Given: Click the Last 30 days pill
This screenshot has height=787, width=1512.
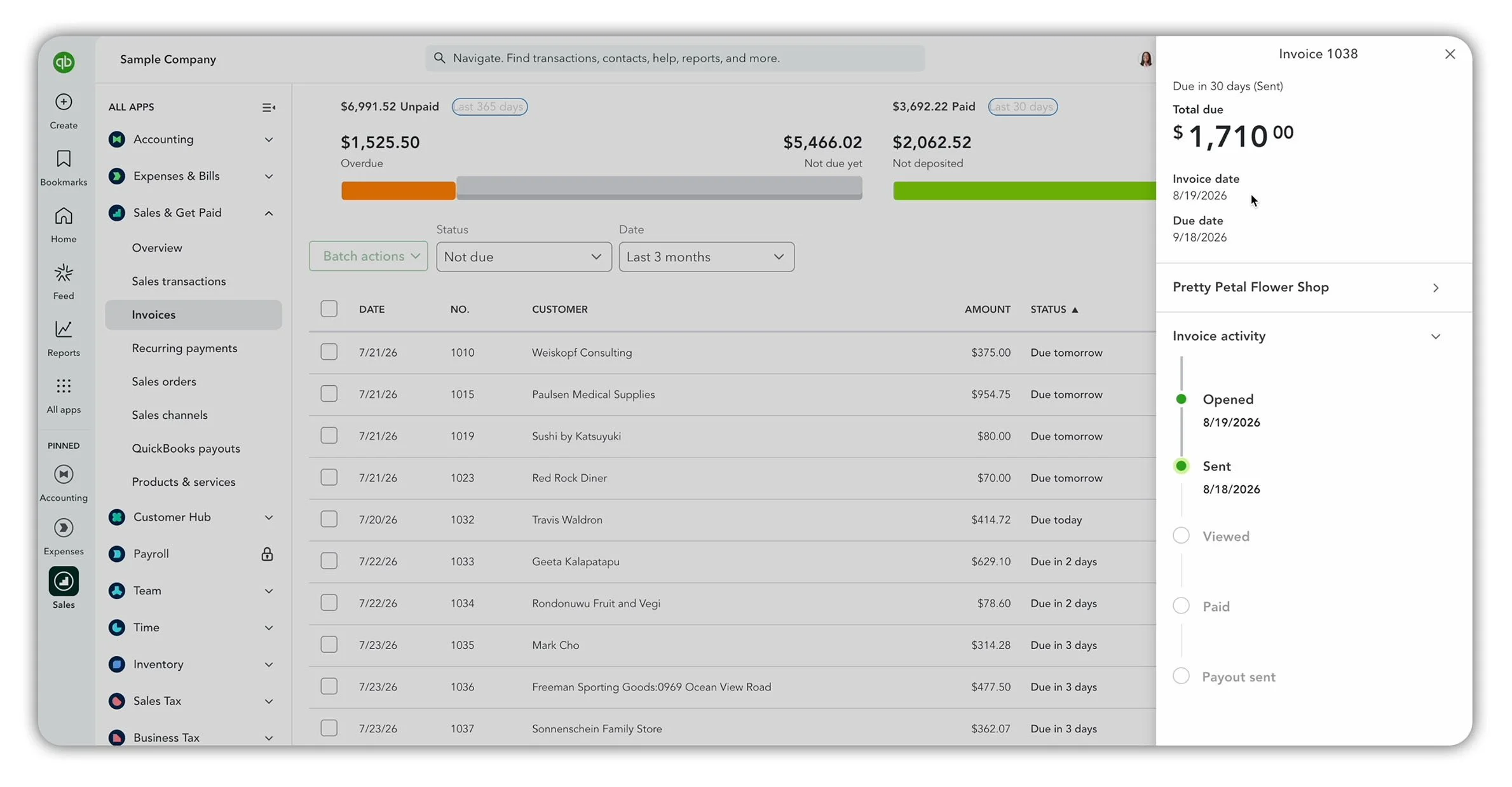Looking at the screenshot, I should (1023, 107).
